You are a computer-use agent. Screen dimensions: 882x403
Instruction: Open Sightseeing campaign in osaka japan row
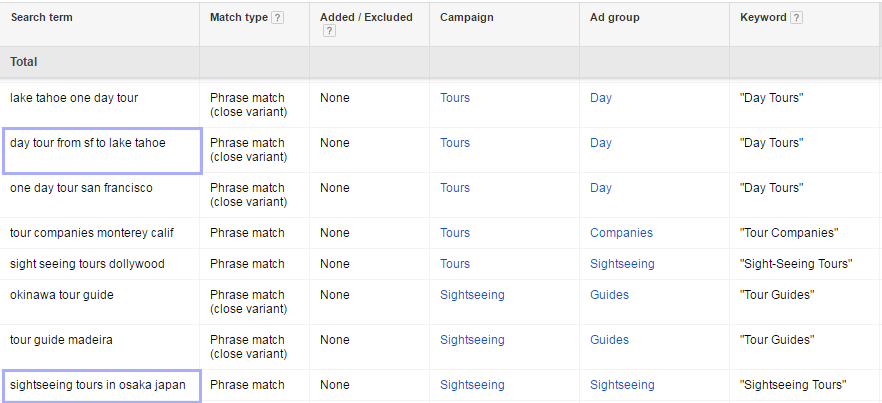pyautogui.click(x=472, y=385)
